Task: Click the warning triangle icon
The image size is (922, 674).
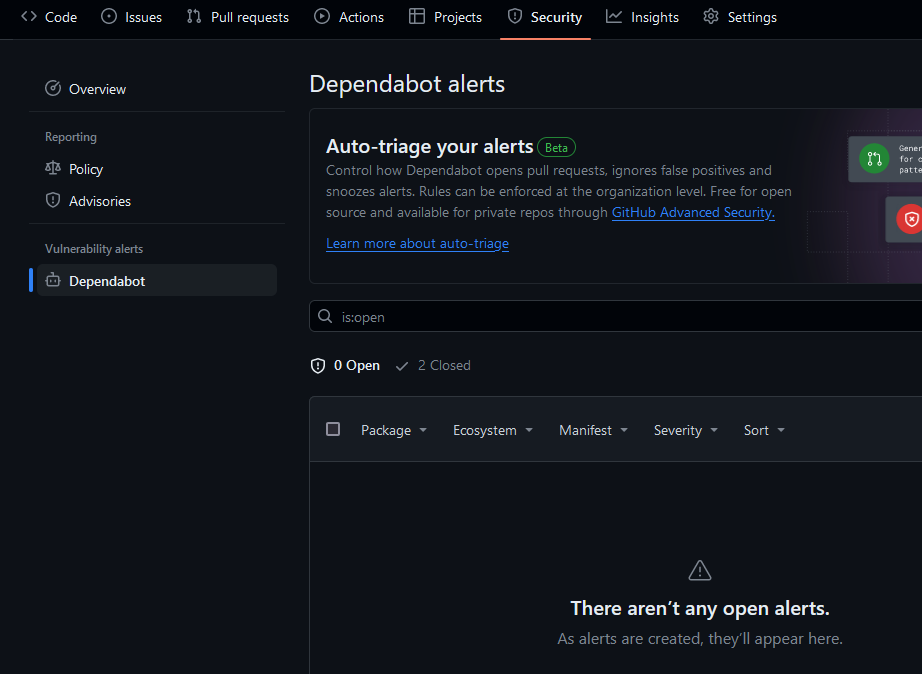Action: (700, 570)
